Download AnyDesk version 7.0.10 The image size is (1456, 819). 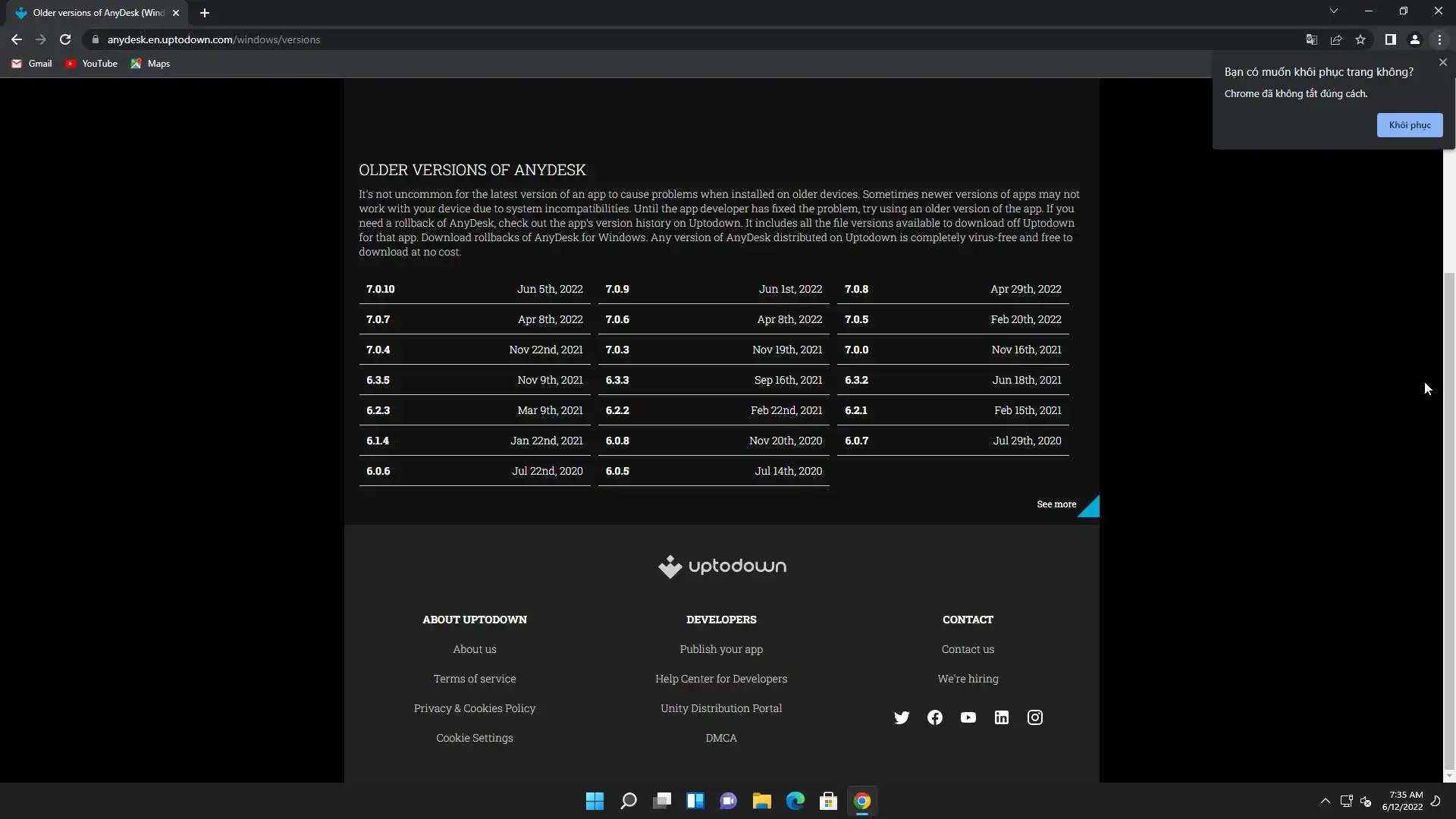point(381,289)
